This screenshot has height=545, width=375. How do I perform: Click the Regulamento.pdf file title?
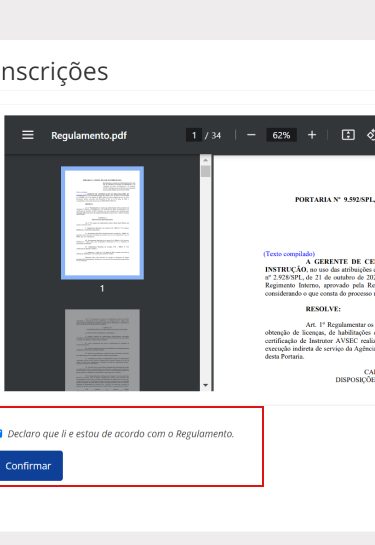pyautogui.click(x=89, y=135)
